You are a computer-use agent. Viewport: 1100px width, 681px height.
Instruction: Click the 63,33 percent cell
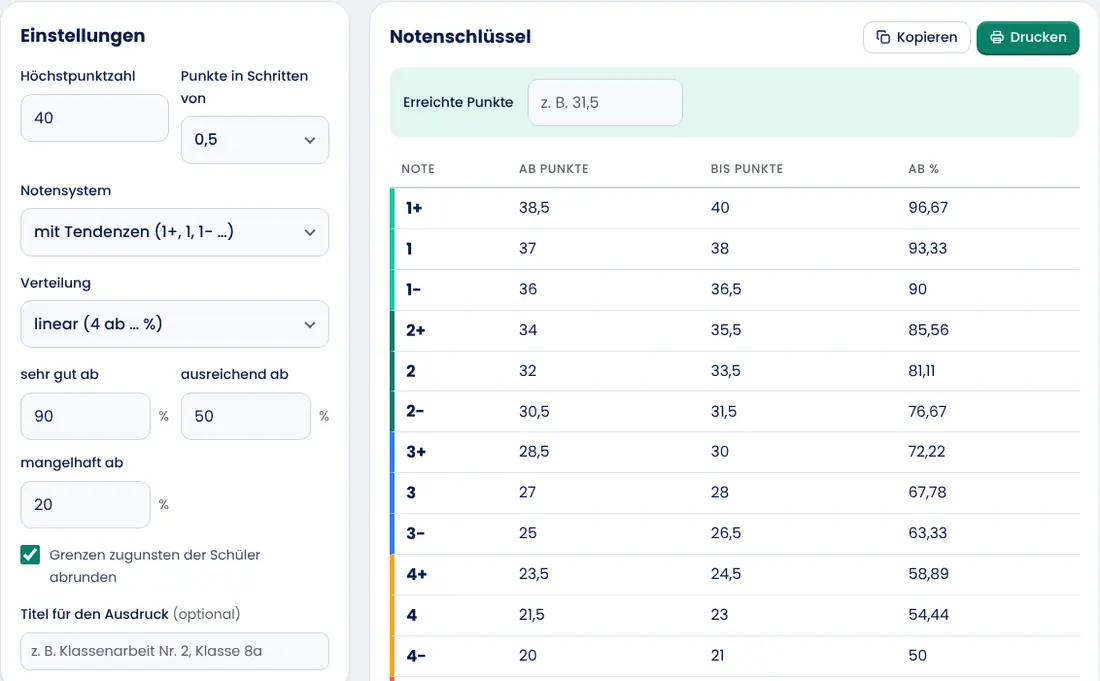click(927, 533)
